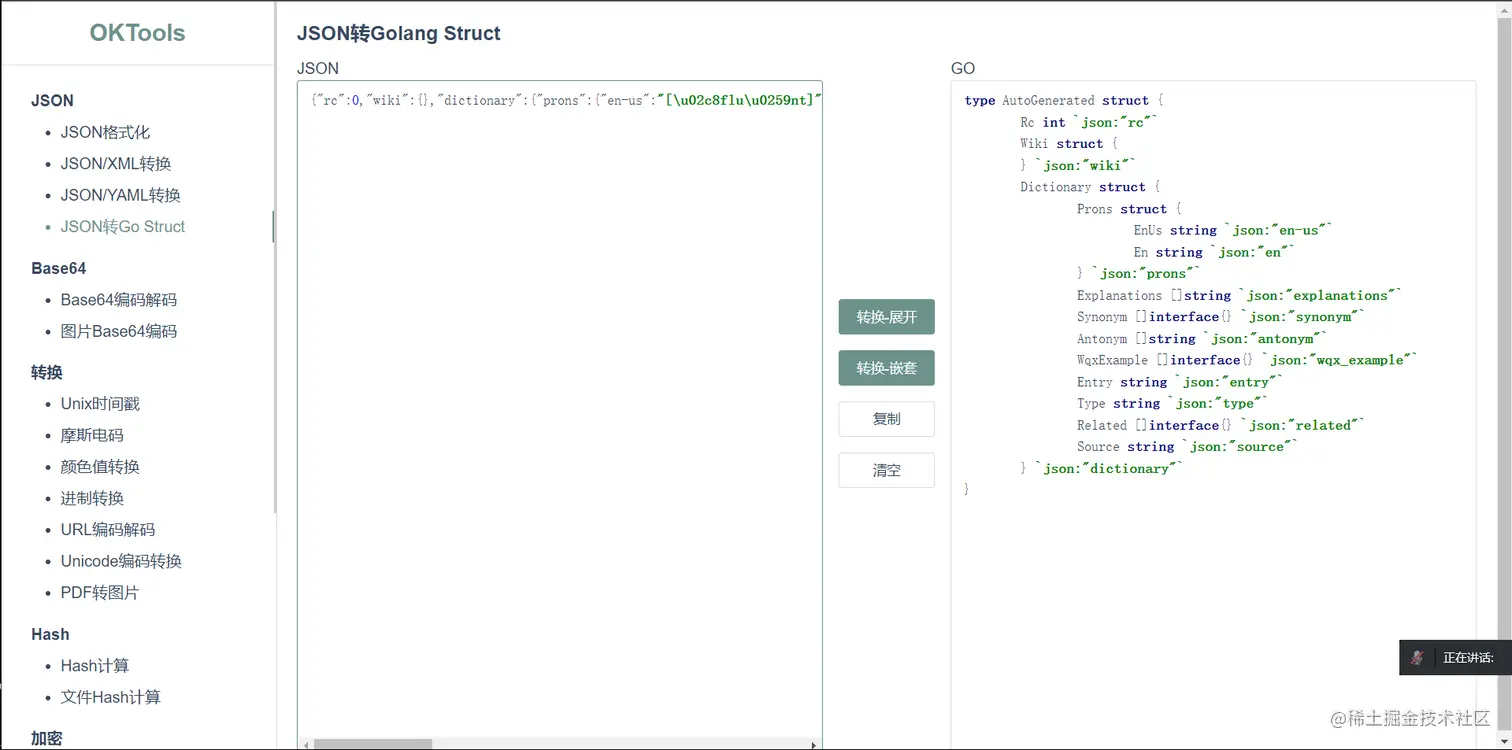
Task: Select 进制转换 in the sidebar
Action: (92, 498)
